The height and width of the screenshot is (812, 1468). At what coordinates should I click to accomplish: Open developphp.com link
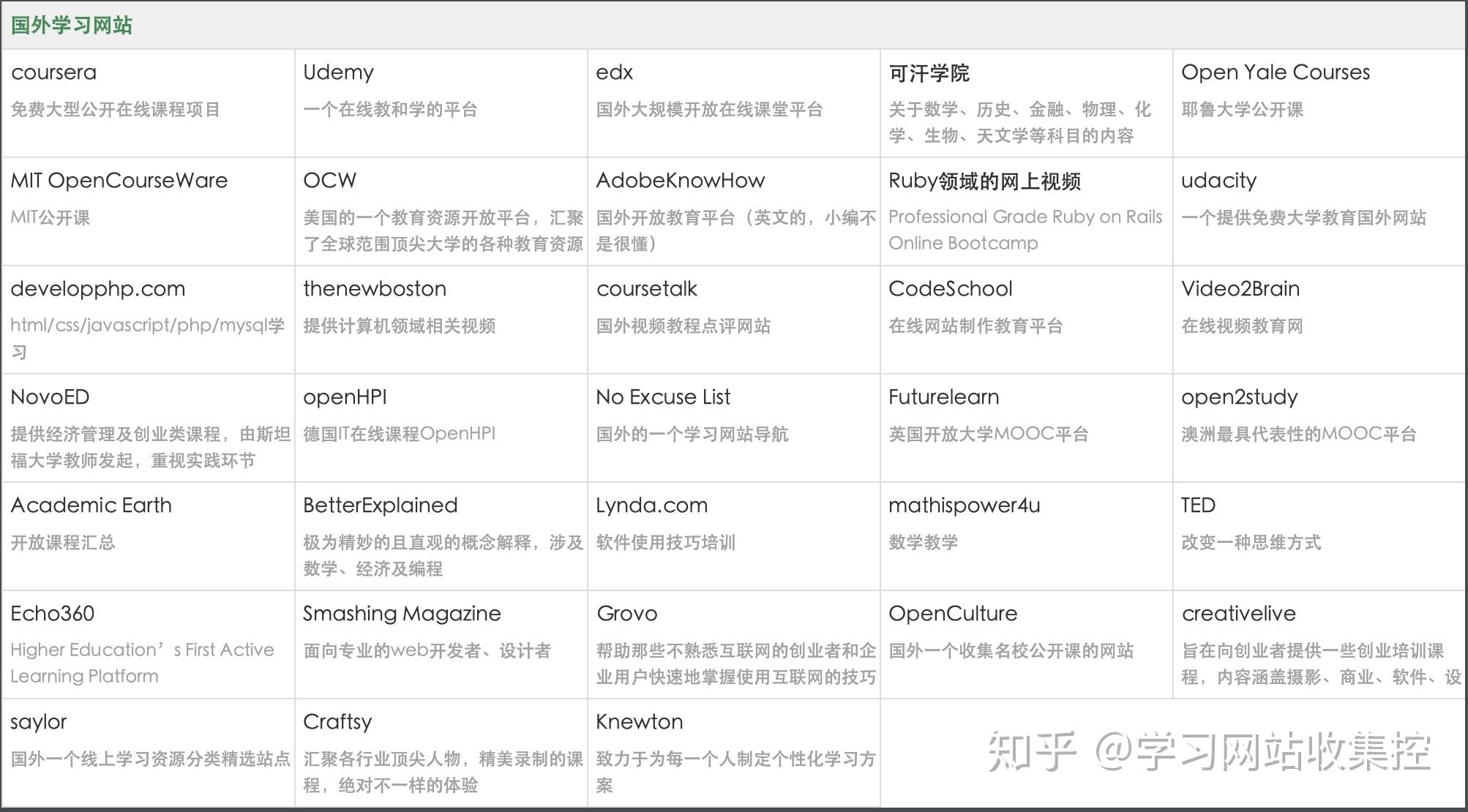click(97, 289)
